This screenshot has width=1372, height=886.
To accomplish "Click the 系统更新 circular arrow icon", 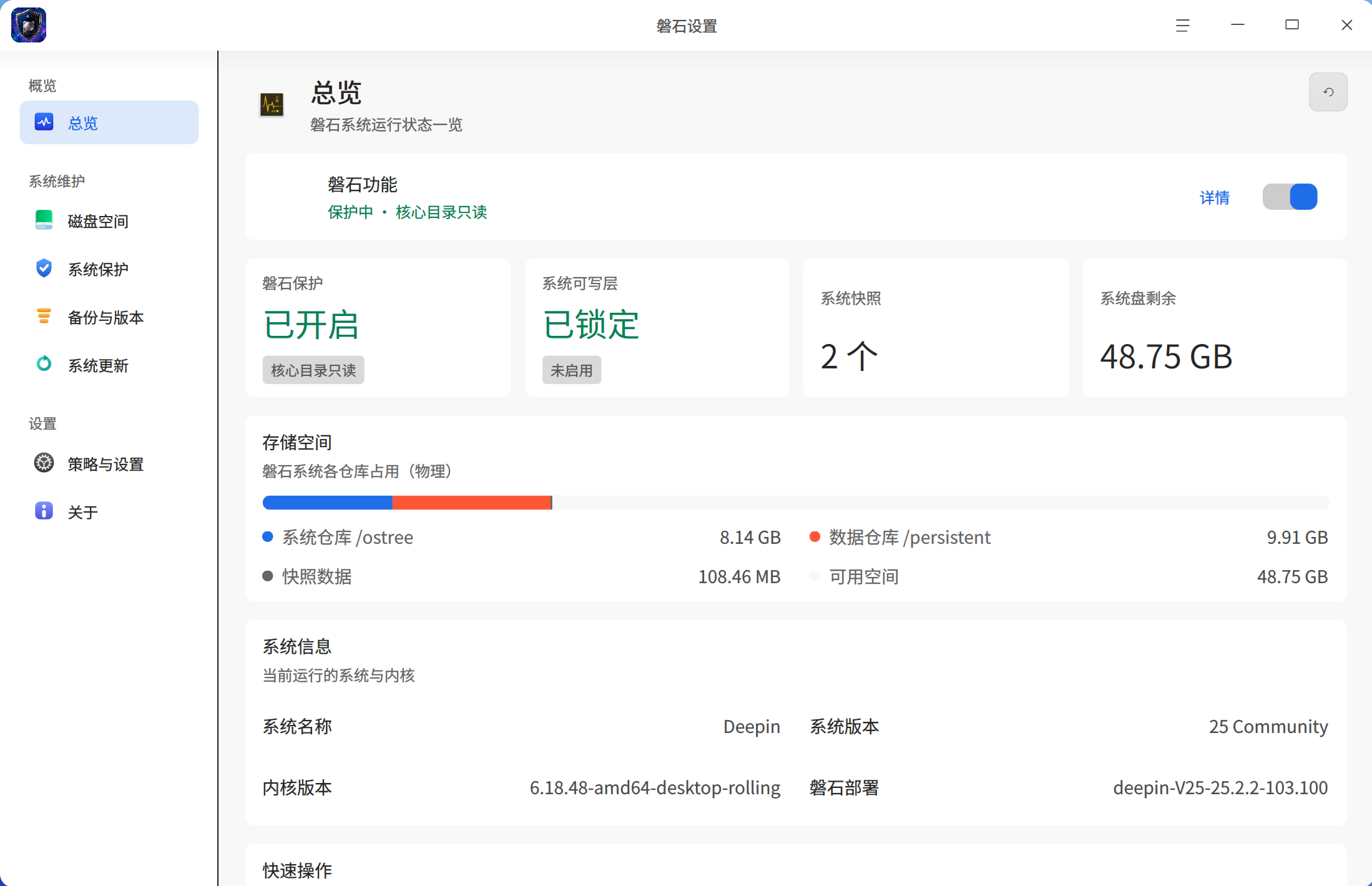I will point(44,363).
